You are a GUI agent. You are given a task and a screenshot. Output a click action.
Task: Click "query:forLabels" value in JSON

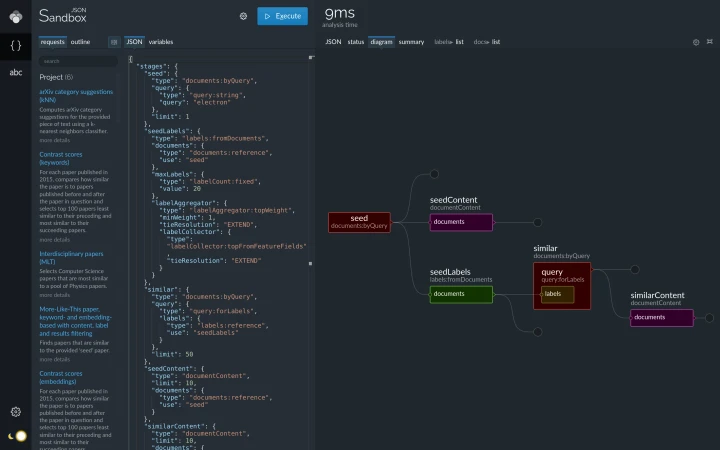click(223, 311)
